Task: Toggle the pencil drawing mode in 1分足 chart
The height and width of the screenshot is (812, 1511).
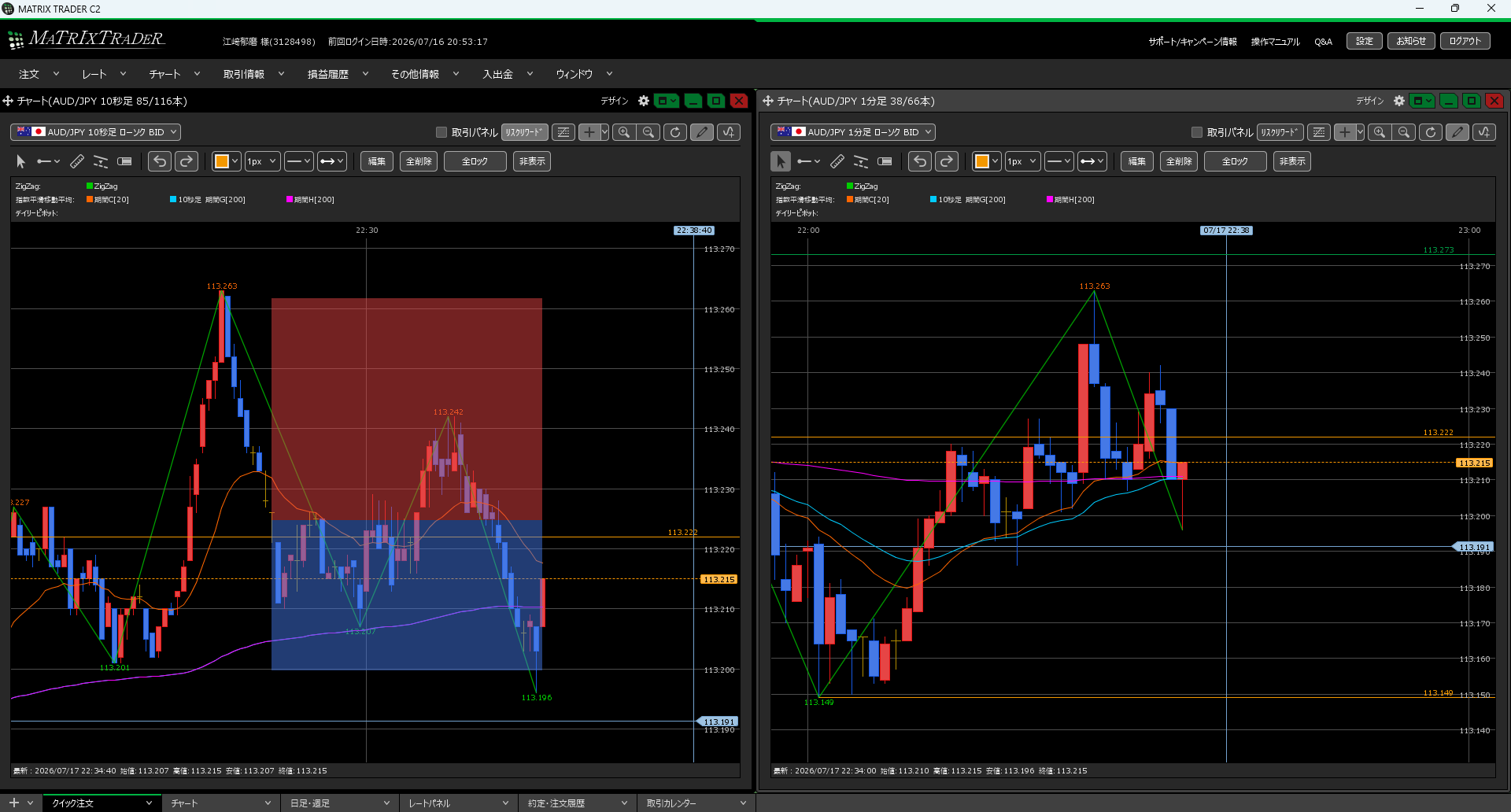Action: [x=1457, y=132]
